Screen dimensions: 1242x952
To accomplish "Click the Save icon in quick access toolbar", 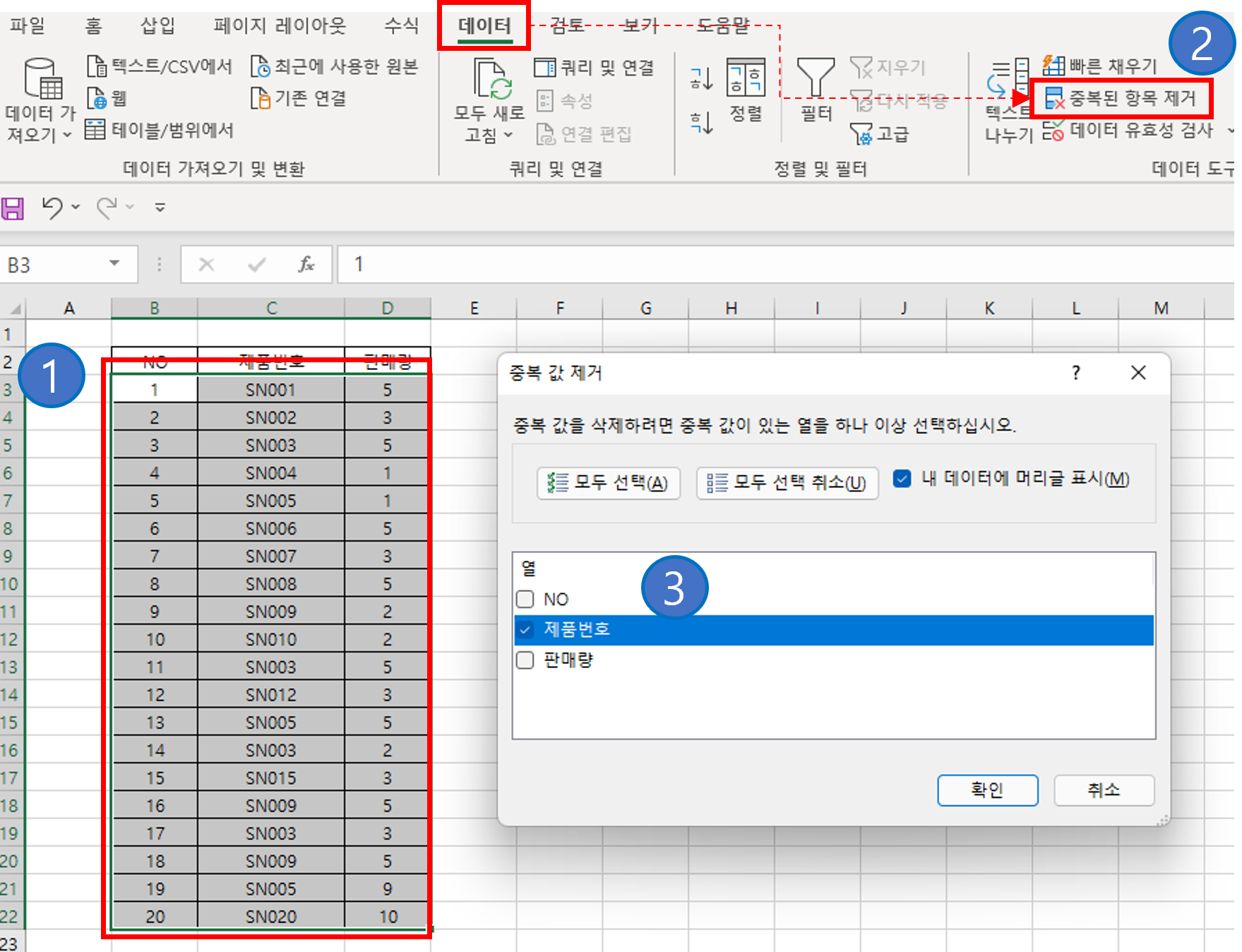I will 13,207.
